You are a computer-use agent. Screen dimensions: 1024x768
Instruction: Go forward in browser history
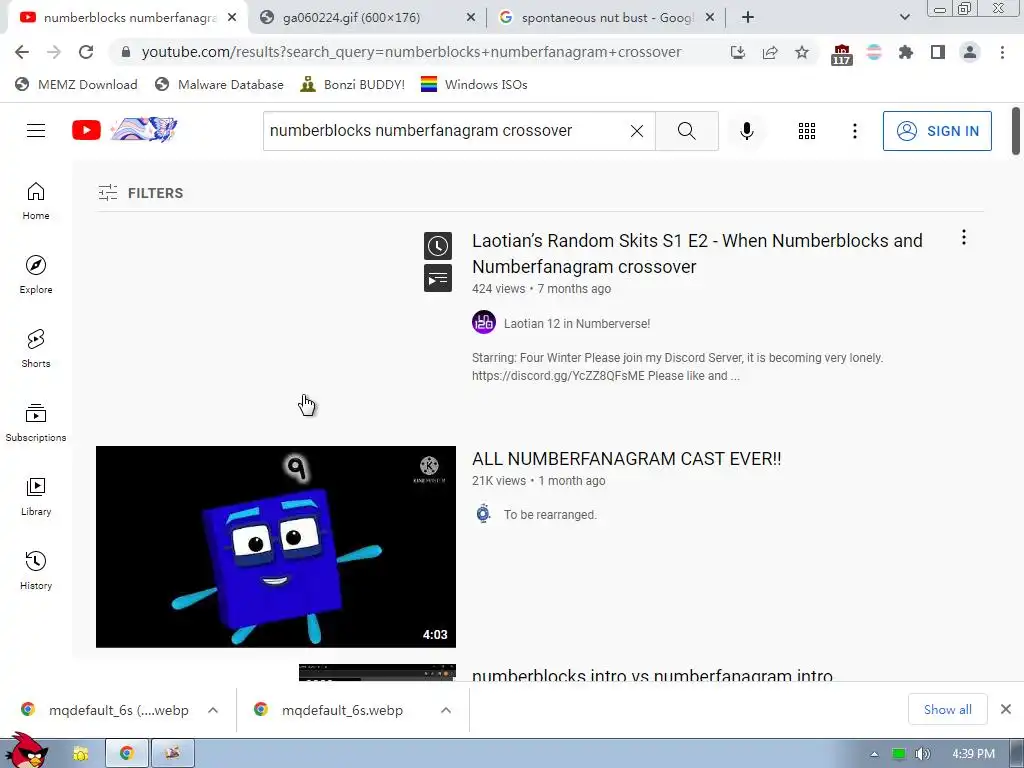(54, 52)
